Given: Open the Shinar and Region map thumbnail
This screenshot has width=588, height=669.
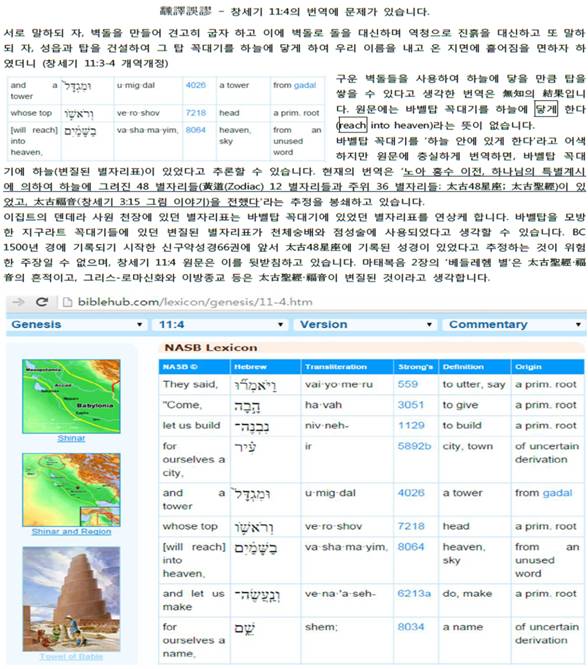Looking at the screenshot, I should click(71, 490).
